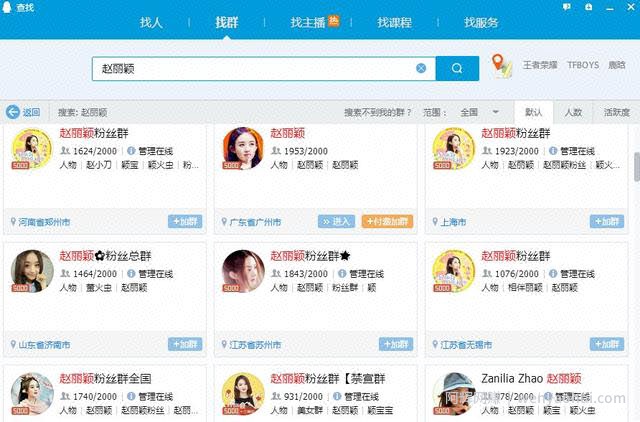Image resolution: width=640 pixels, height=422 pixels.
Task: Open the group titled 赵丽颖 with 1953/2000
Action: [287, 133]
